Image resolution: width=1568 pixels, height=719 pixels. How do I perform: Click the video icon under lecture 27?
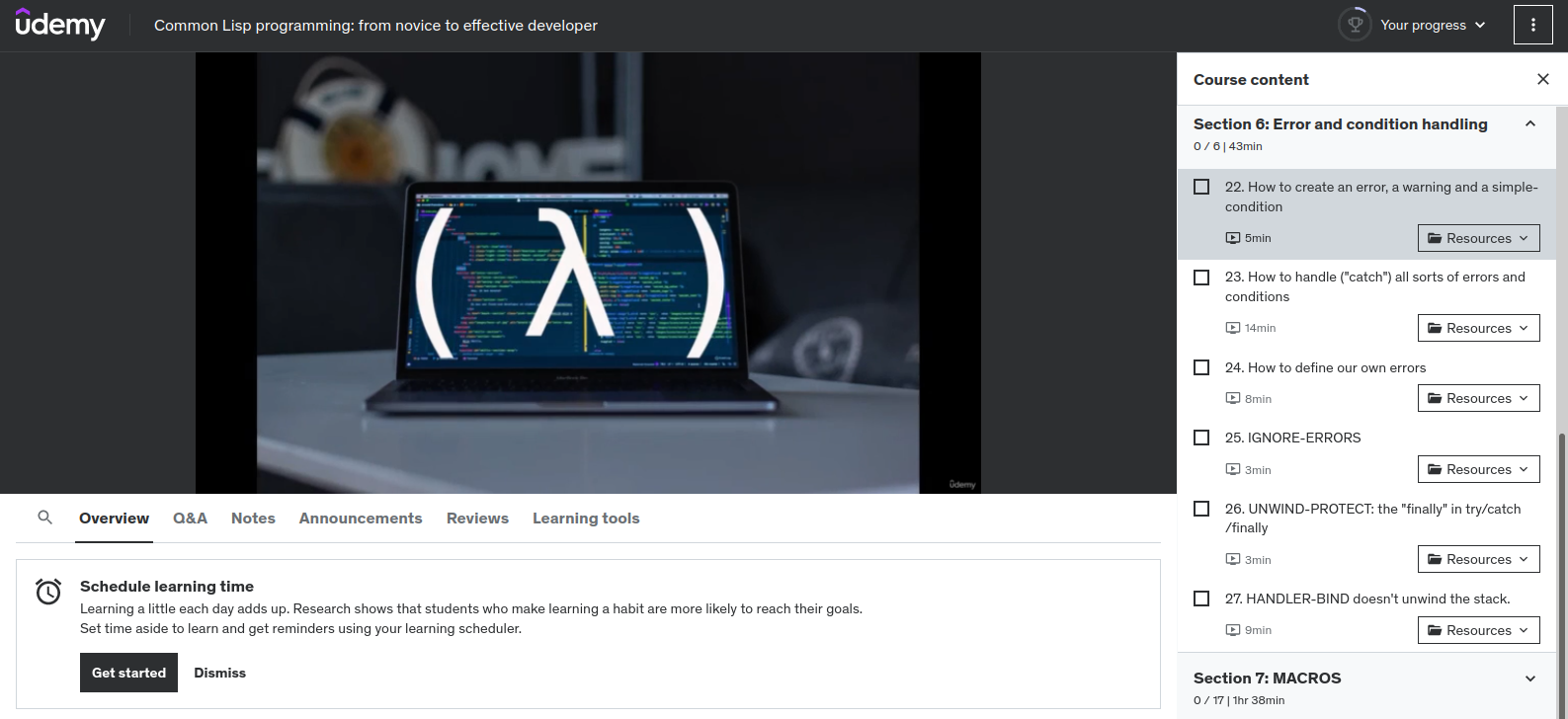tap(1232, 630)
